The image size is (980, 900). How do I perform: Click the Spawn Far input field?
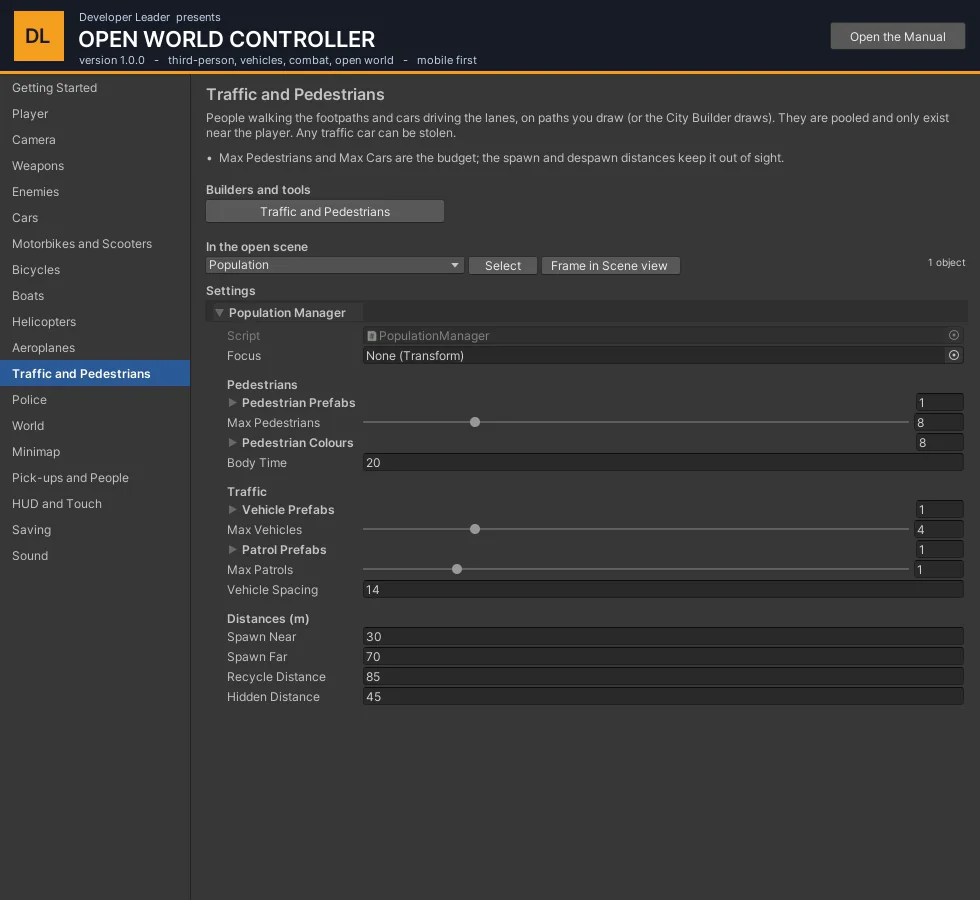663,656
